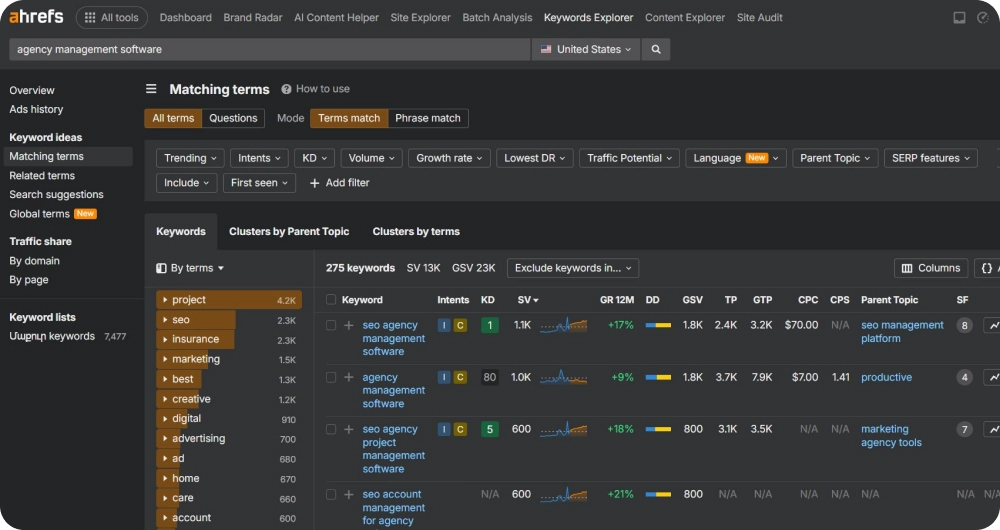Click the search magnifier icon
Image resolution: width=1000 pixels, height=530 pixels.
[x=656, y=49]
